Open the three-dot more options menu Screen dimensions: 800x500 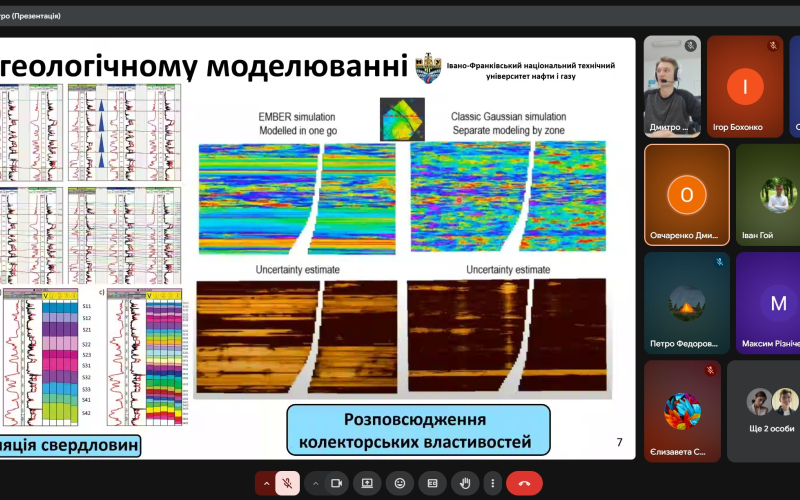492,483
